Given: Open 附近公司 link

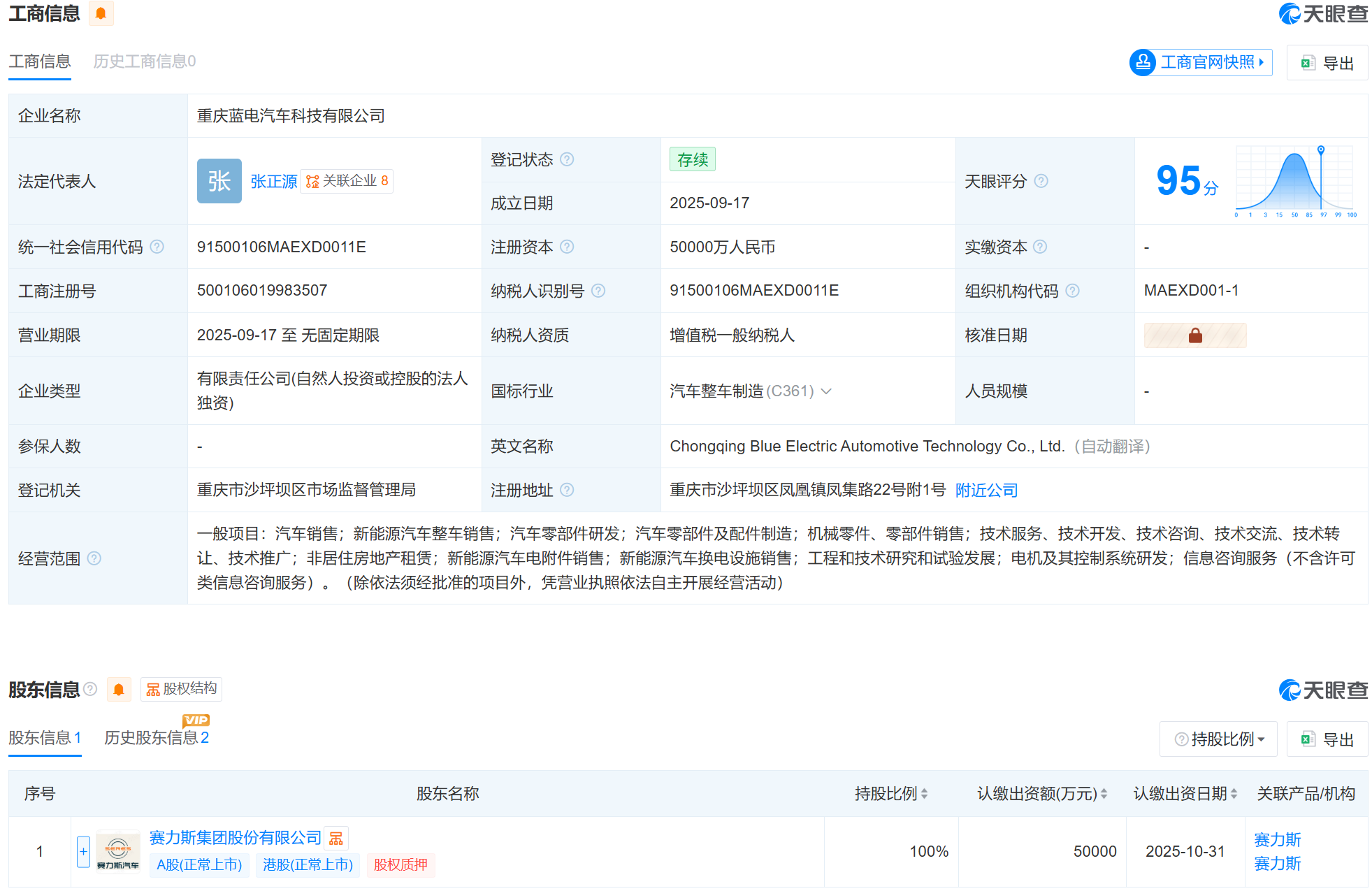Looking at the screenshot, I should (986, 490).
